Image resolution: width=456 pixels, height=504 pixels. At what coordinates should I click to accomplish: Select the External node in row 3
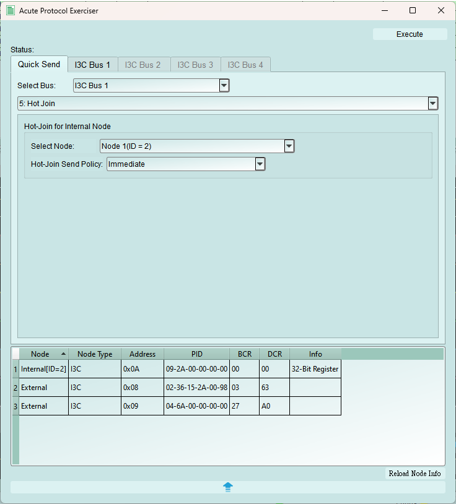click(44, 406)
